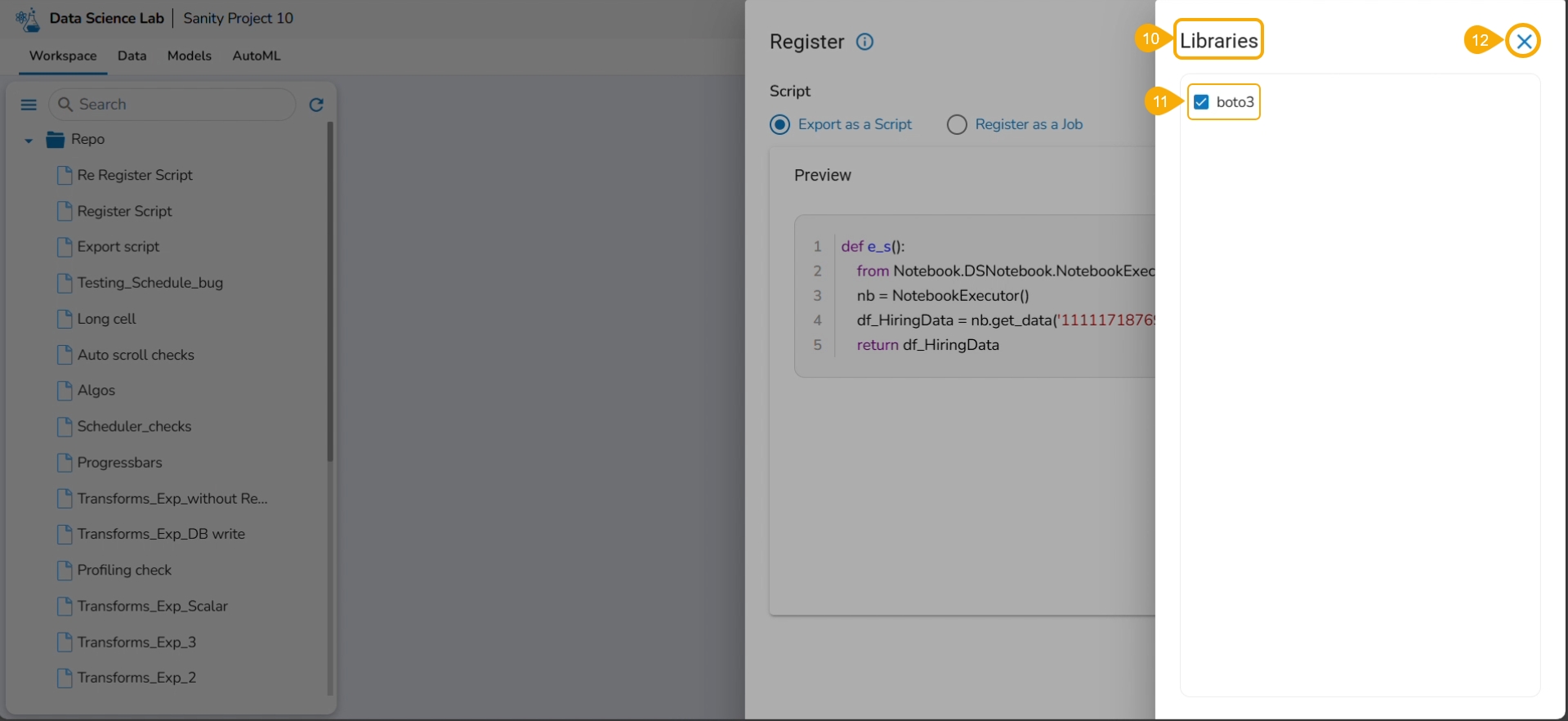Click 'return df_HiringData' code line
Viewport: 1568px width, 721px height.
[927, 345]
